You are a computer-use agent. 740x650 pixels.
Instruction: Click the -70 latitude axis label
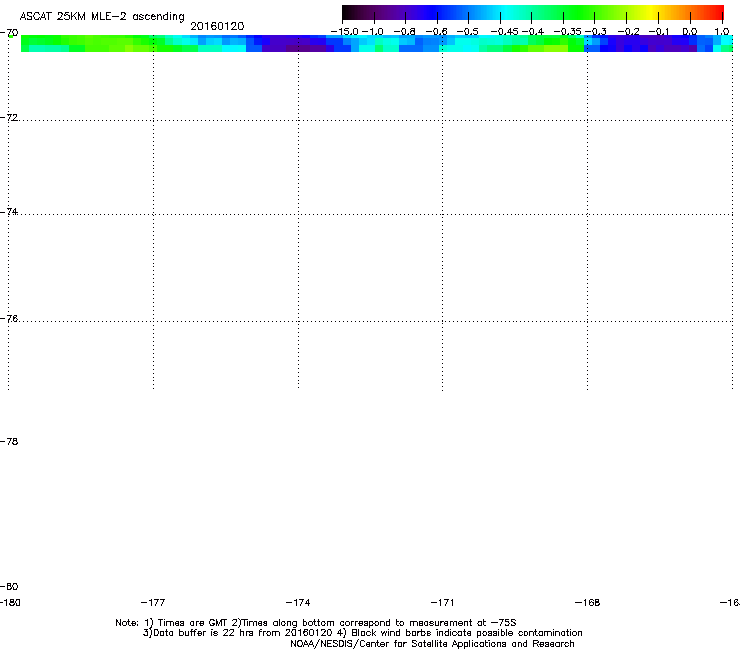[9, 33]
